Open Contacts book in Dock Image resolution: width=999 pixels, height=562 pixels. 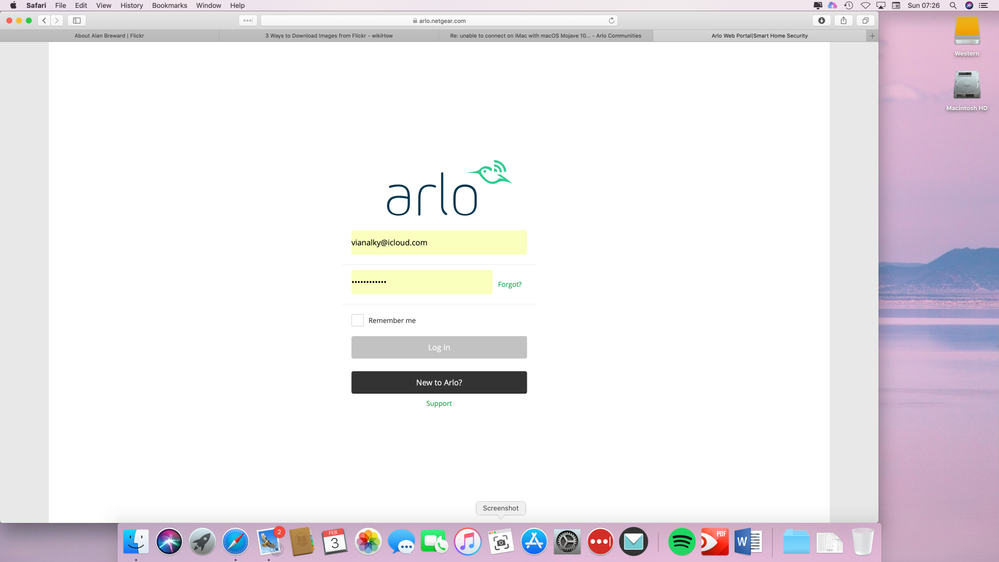301,542
